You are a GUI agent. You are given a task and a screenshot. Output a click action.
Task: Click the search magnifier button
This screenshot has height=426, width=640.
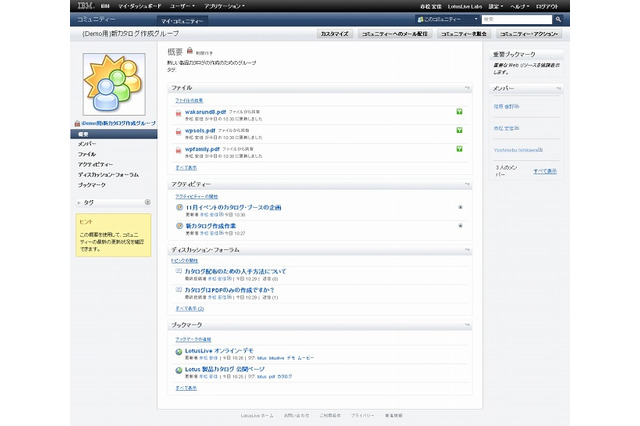click(x=558, y=19)
